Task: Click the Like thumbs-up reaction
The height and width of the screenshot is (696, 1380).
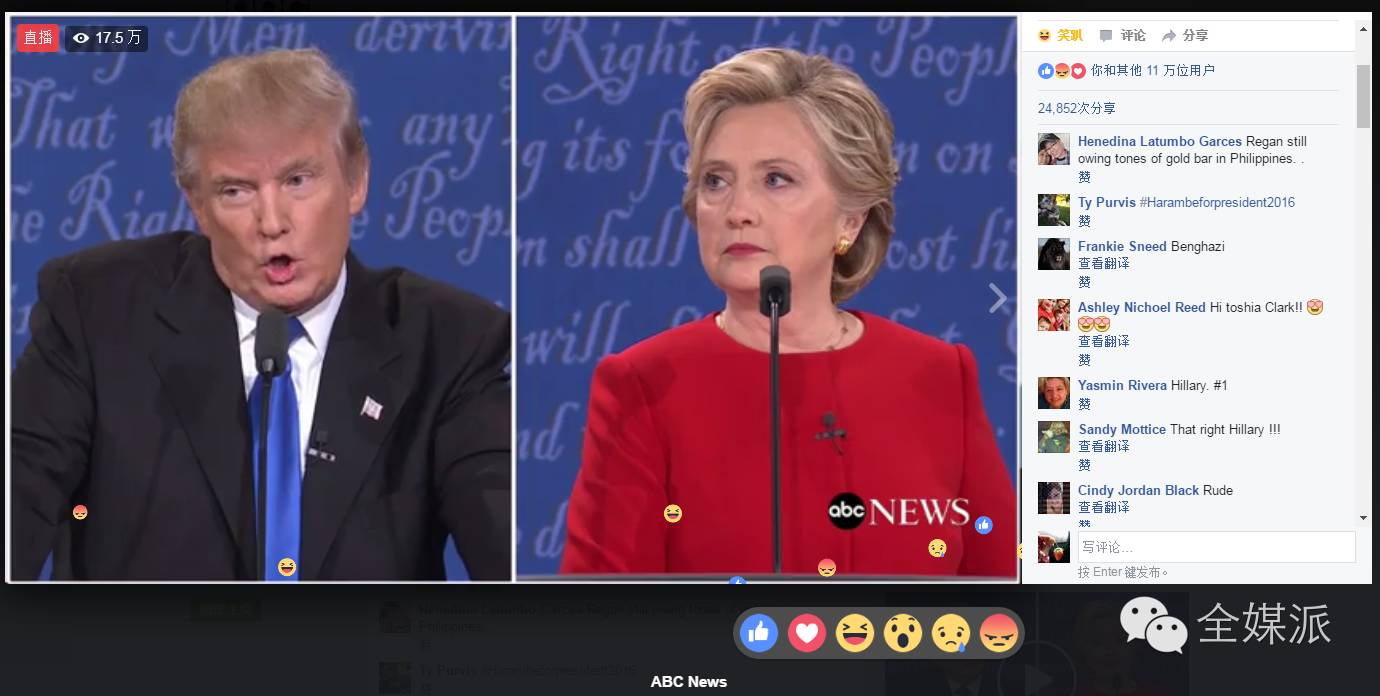Action: [x=759, y=633]
